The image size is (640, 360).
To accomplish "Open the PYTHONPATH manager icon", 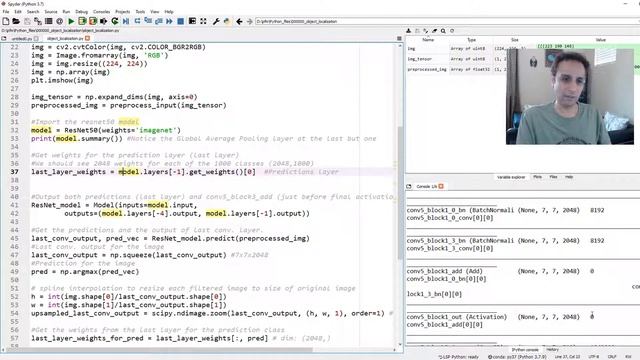I will tap(227, 21).
